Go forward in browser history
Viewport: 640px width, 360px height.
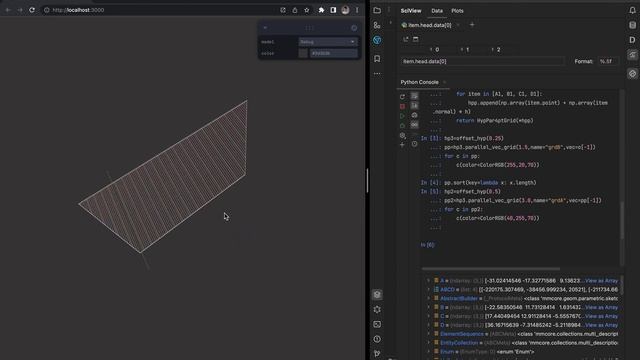20,10
